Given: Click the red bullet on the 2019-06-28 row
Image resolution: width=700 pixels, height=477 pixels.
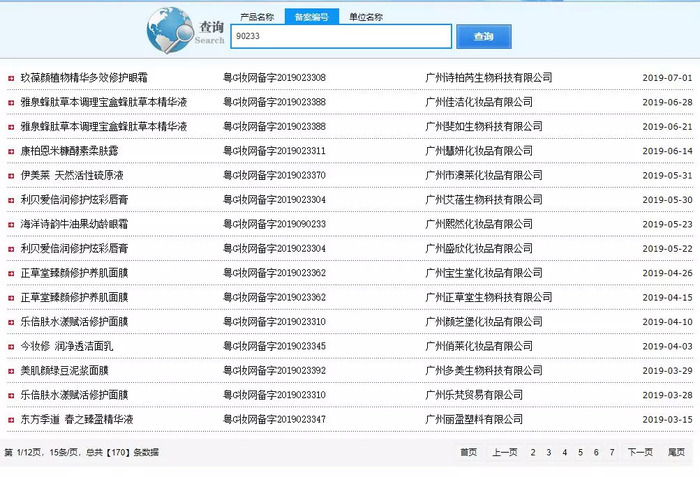Looking at the screenshot, I should click(11, 103).
